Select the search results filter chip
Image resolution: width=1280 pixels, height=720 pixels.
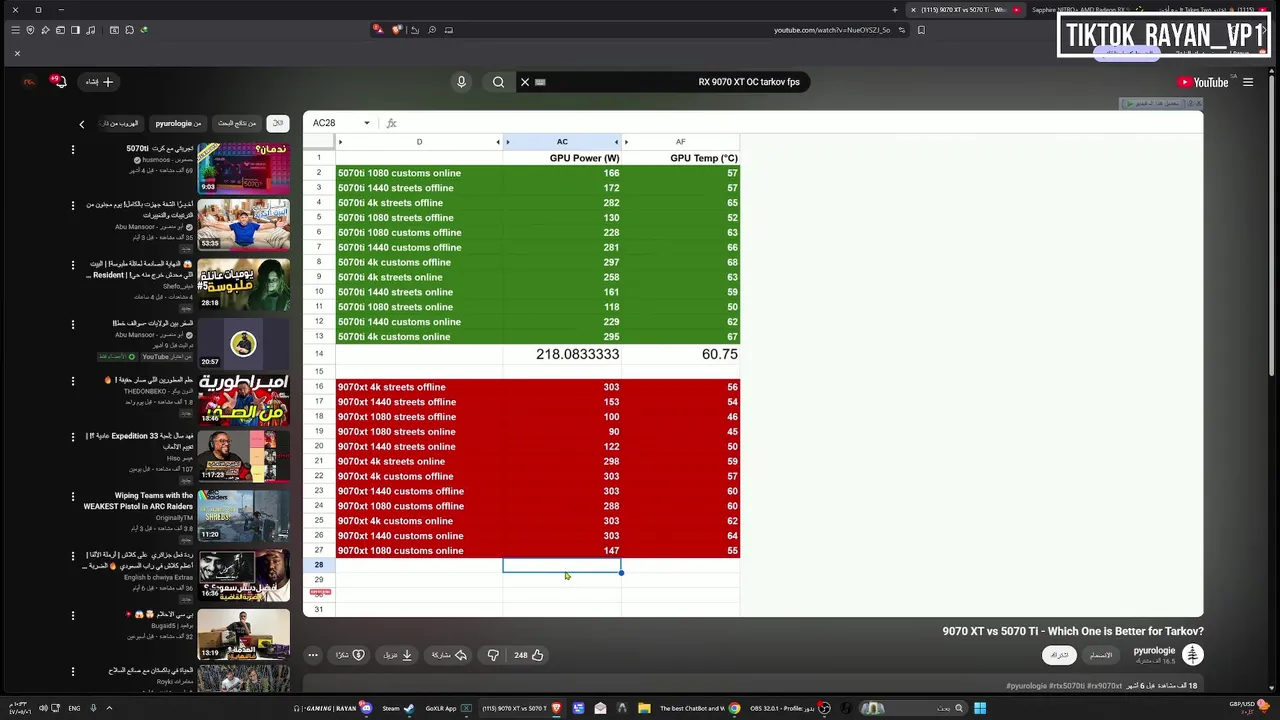tap(237, 123)
